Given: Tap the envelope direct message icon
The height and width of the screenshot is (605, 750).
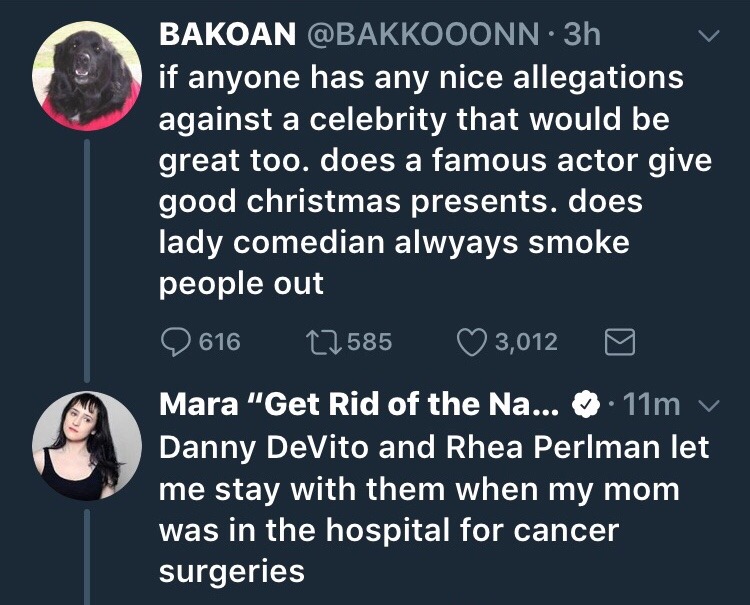Looking at the screenshot, I should click(x=620, y=342).
